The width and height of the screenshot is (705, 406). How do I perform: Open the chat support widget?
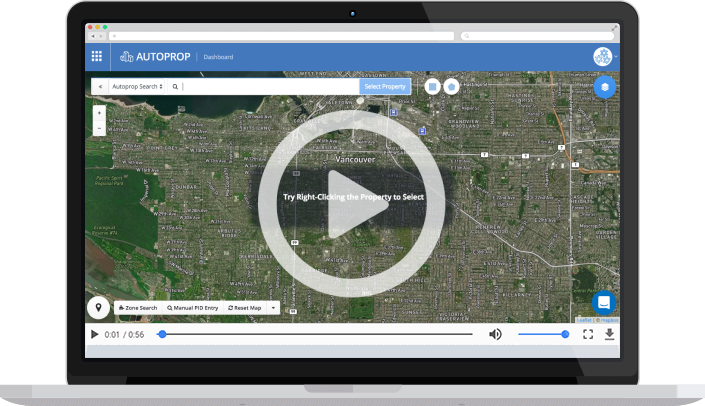pos(603,302)
